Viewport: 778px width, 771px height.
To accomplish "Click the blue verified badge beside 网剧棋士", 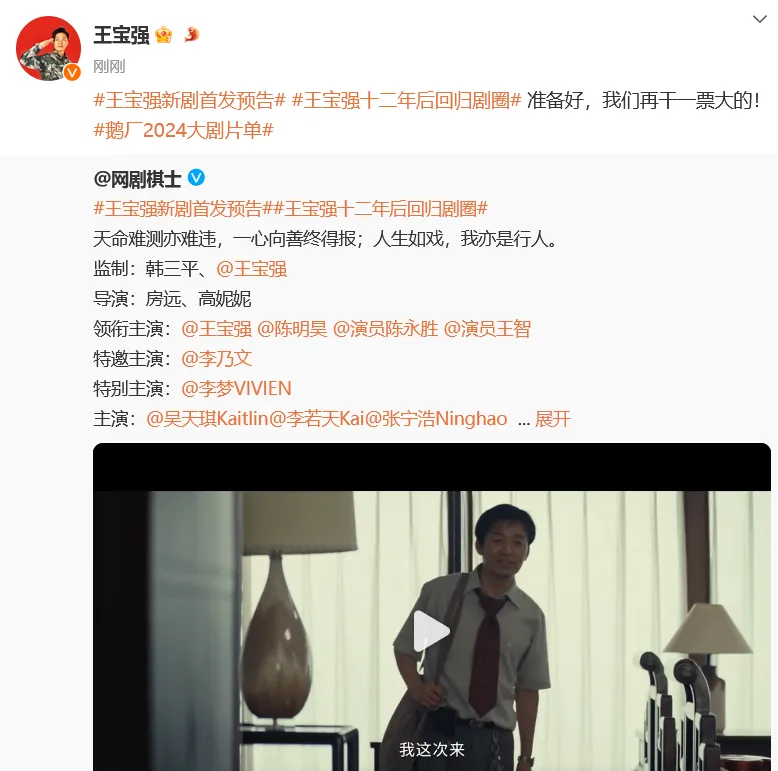I will (x=196, y=178).
